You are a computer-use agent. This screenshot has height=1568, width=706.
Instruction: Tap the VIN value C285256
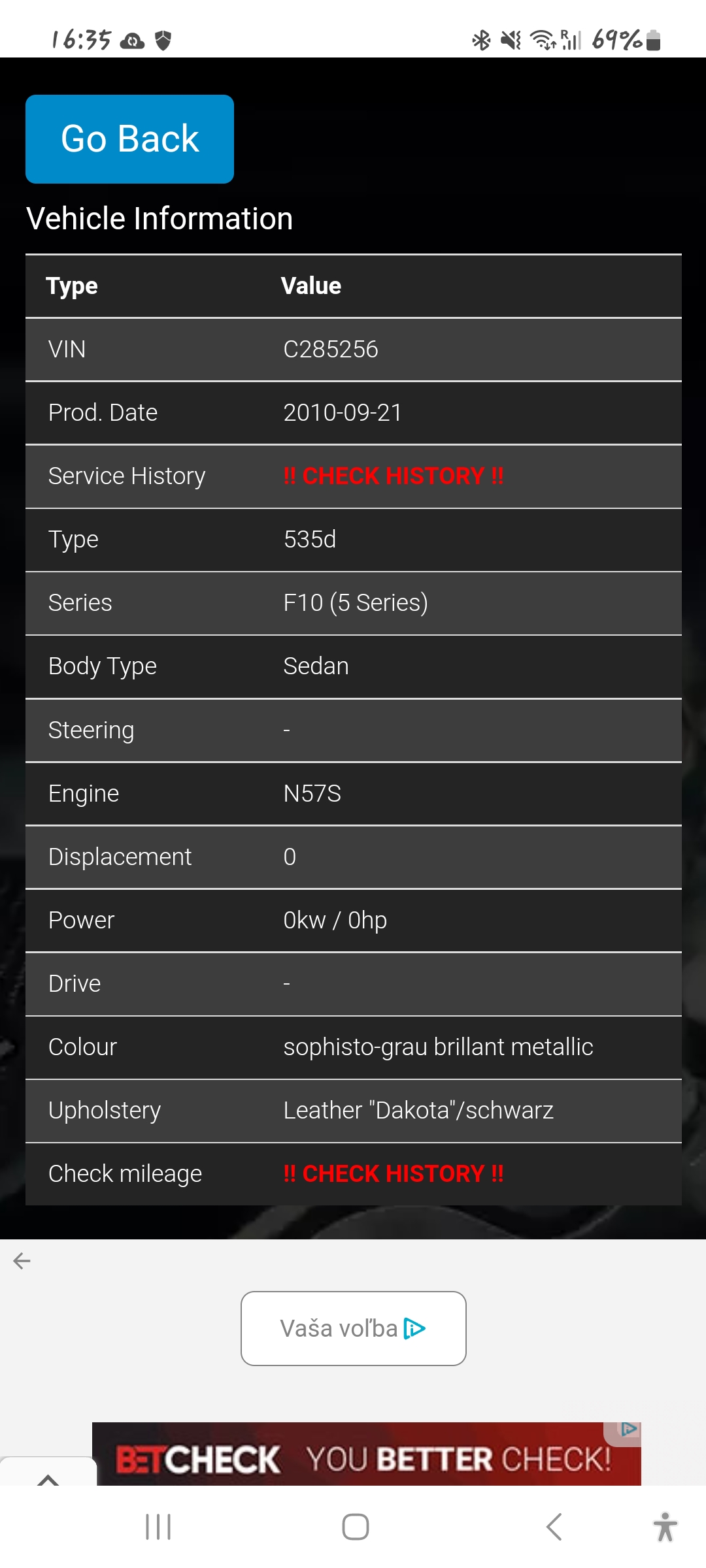[x=331, y=350]
